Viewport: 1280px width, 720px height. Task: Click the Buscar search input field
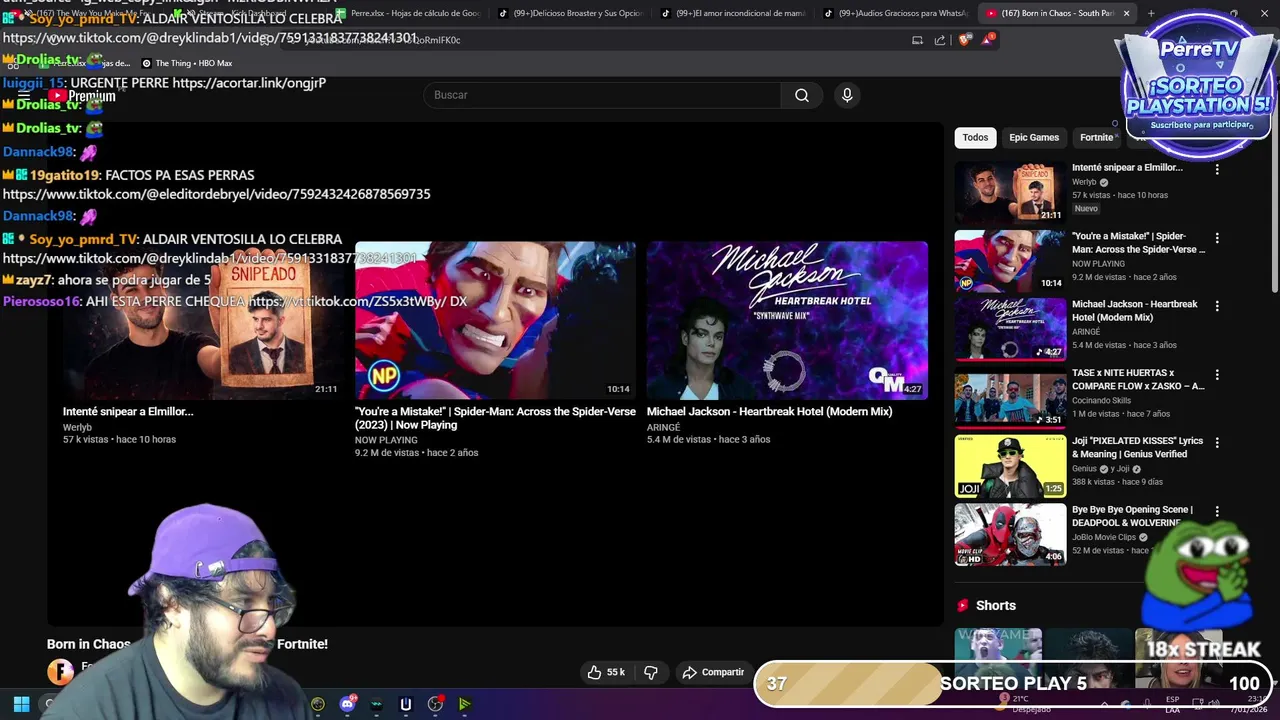(x=602, y=95)
